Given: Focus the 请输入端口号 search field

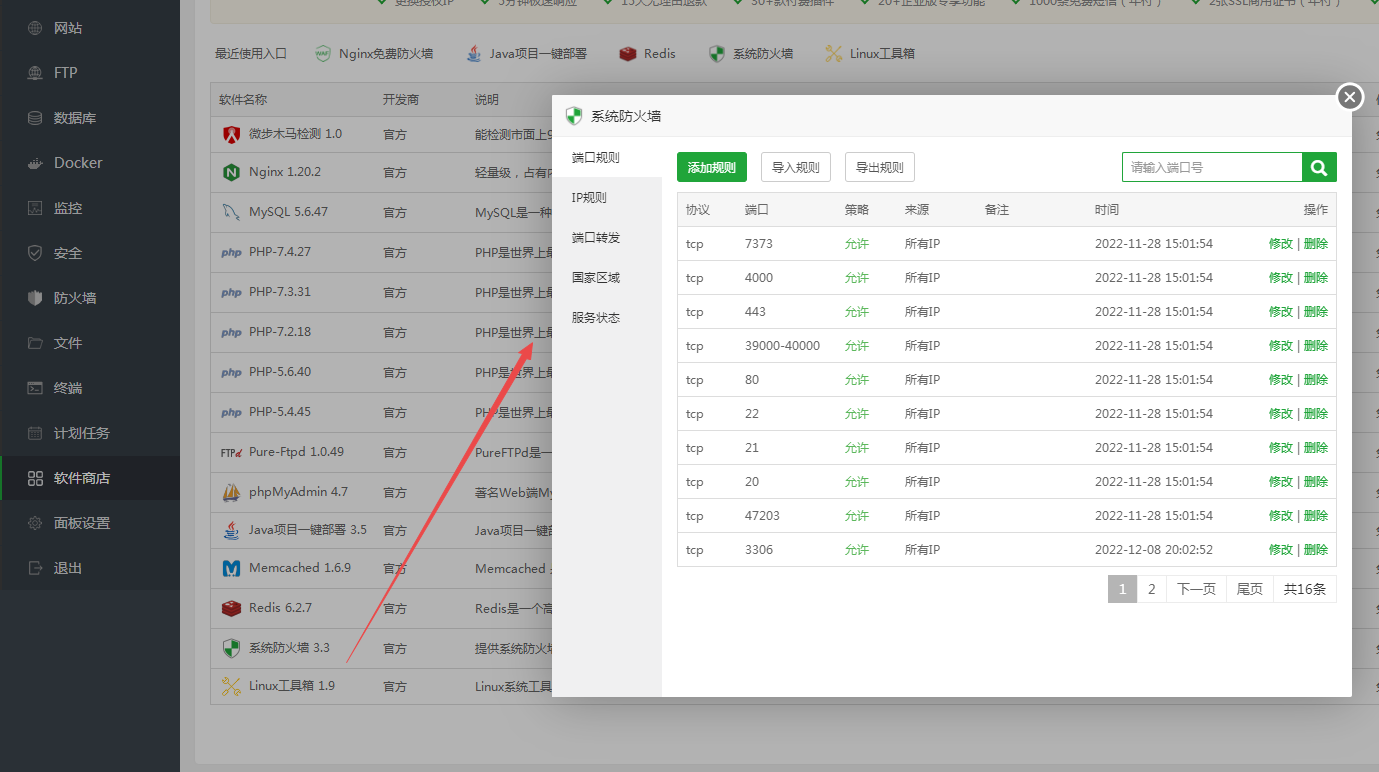Looking at the screenshot, I should pos(1212,167).
